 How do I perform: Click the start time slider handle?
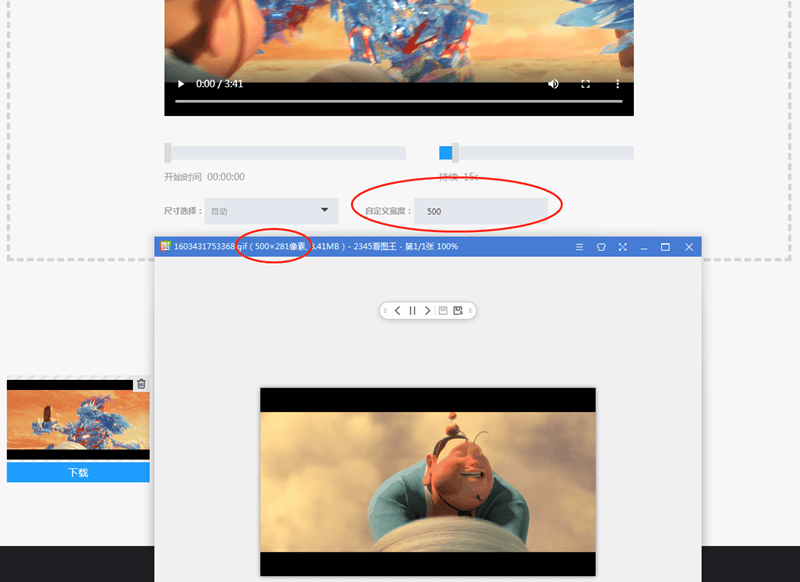pos(168,153)
